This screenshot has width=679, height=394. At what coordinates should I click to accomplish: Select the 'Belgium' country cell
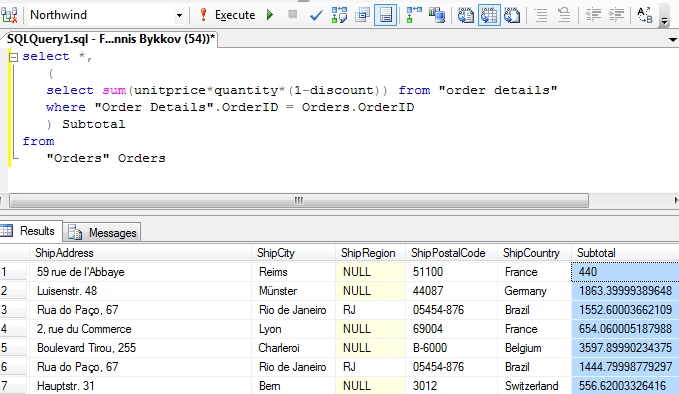[534, 348]
